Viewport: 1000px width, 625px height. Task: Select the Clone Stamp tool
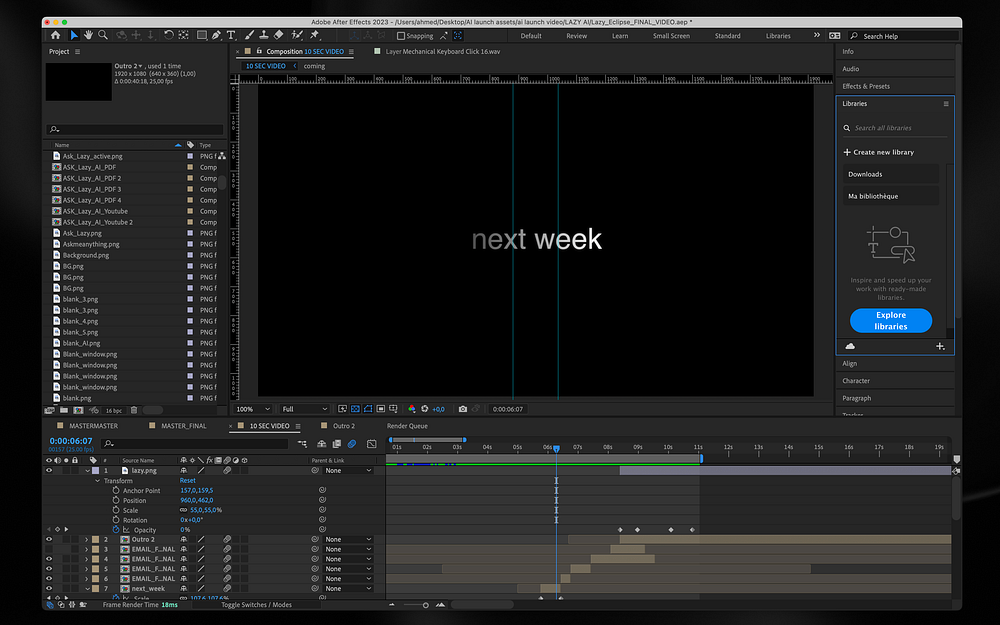[x=264, y=36]
